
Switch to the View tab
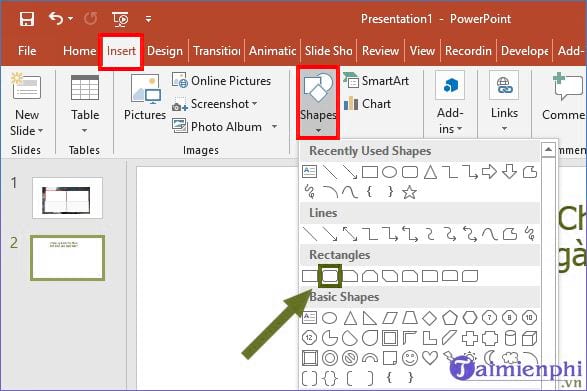pos(422,51)
